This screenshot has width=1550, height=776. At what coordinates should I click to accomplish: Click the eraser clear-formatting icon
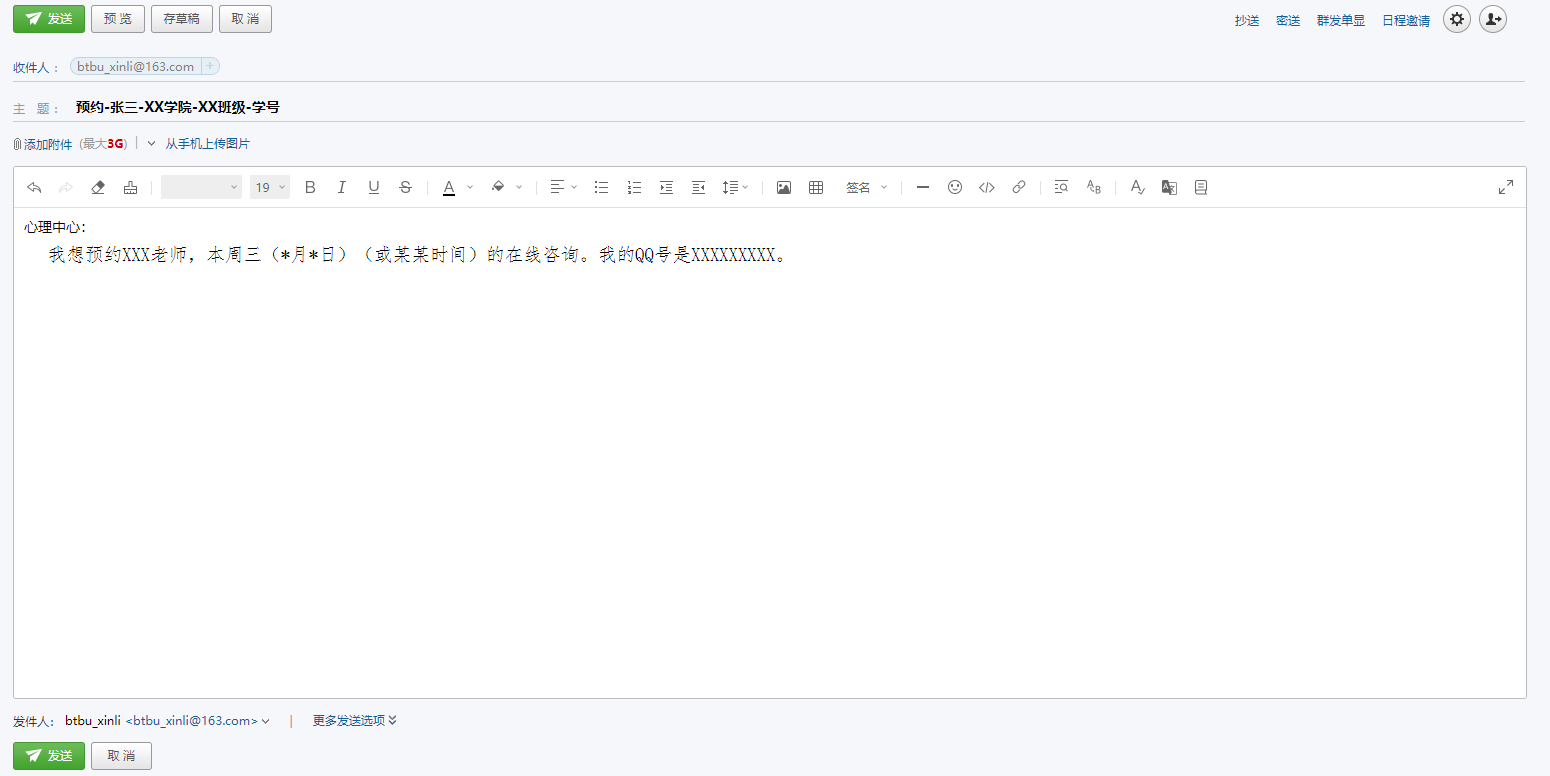coord(98,187)
